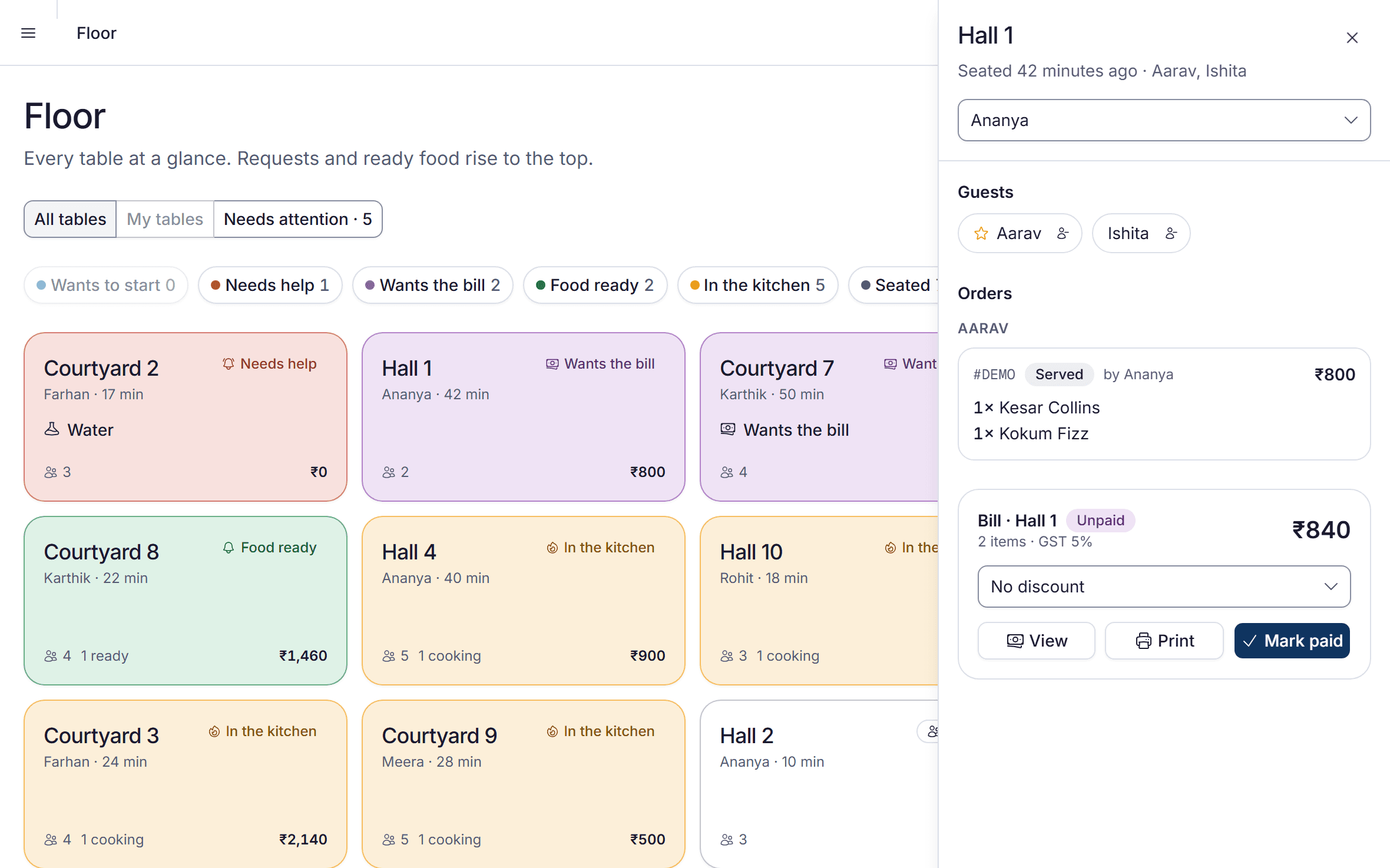
Task: Open the No discount dropdown
Action: pyautogui.click(x=1164, y=587)
